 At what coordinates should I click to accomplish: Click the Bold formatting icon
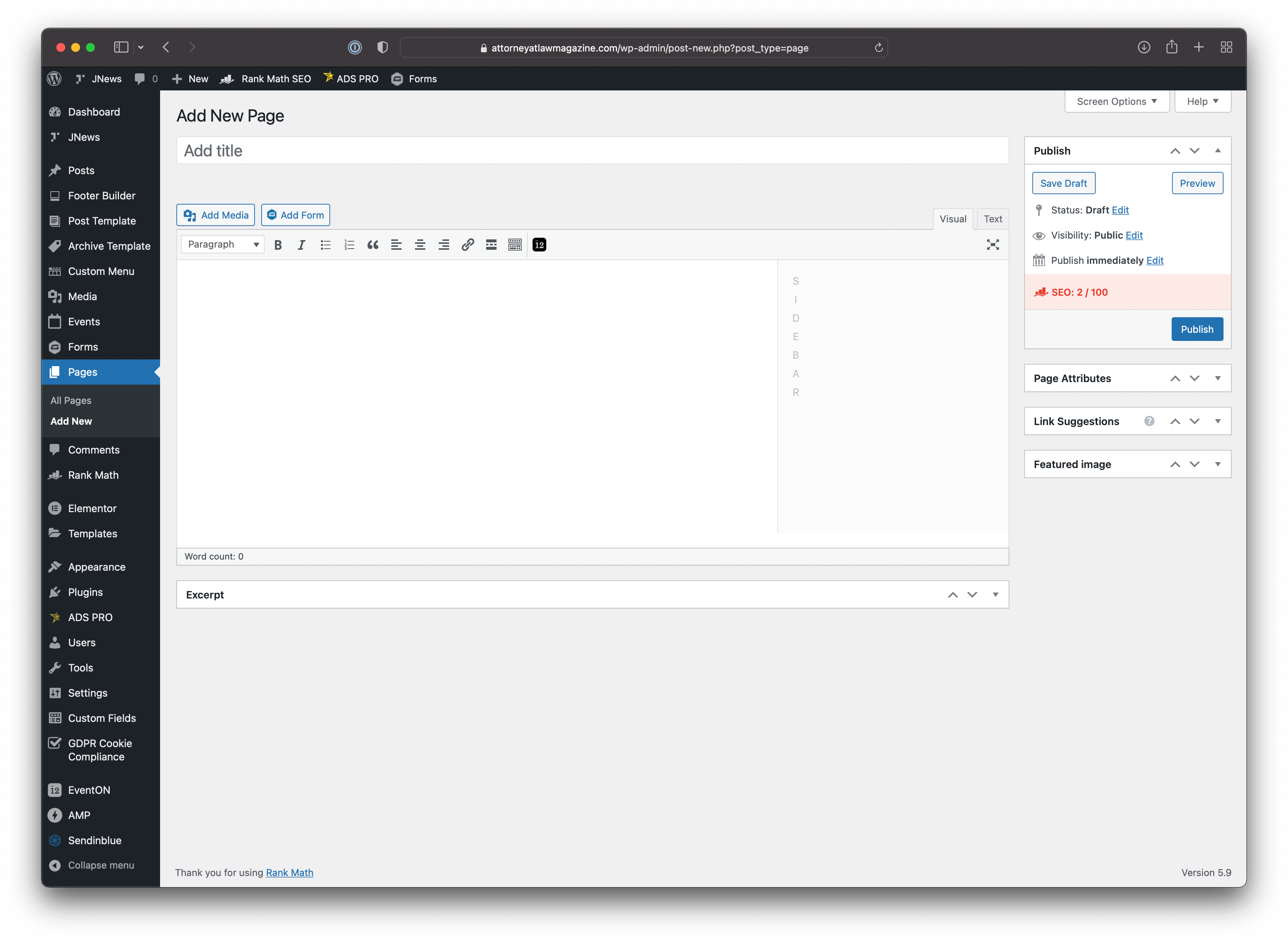(278, 244)
